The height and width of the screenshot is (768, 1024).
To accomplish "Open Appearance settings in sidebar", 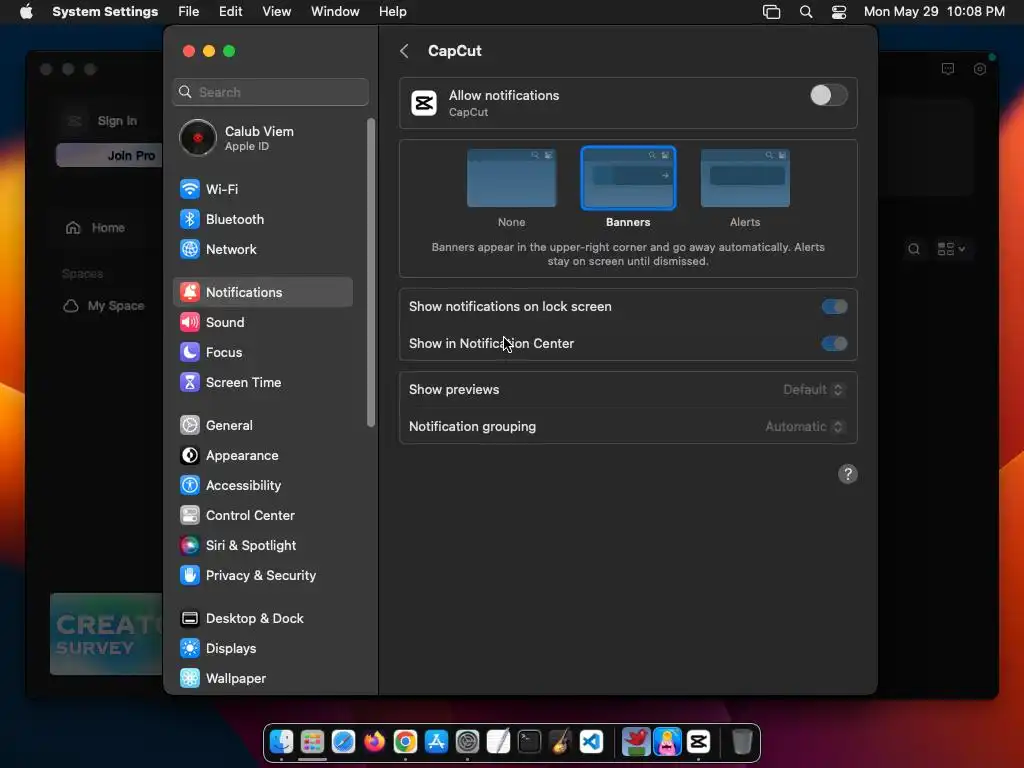I will coord(263,455).
